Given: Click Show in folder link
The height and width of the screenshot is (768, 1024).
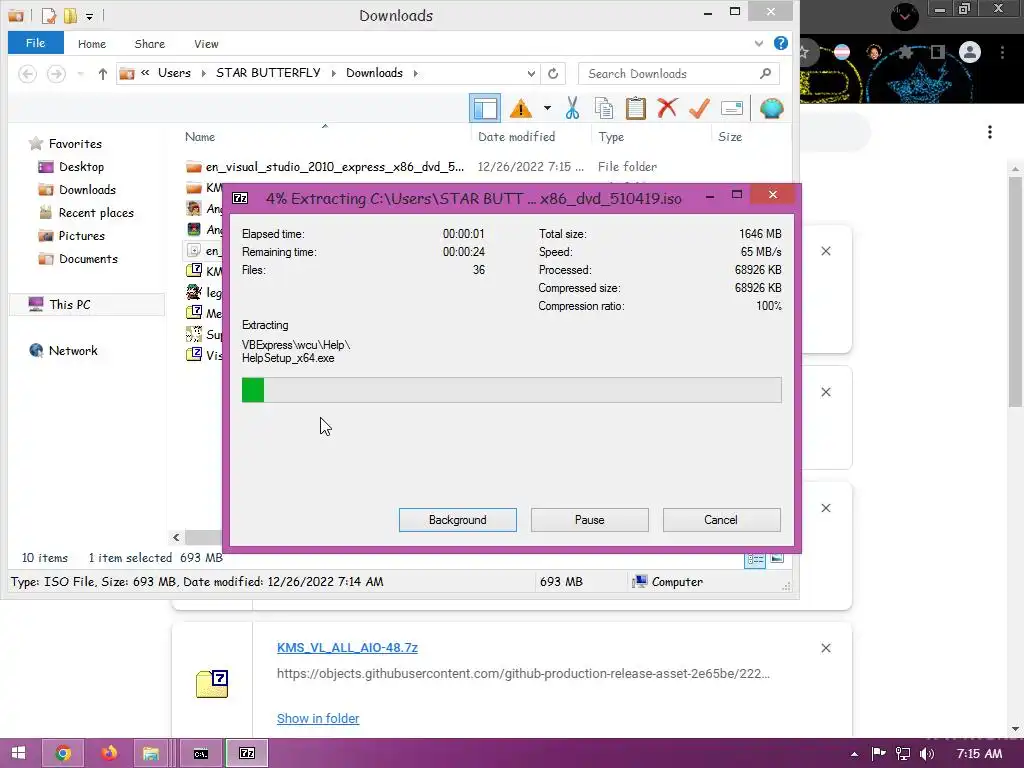Looking at the screenshot, I should coord(317,718).
